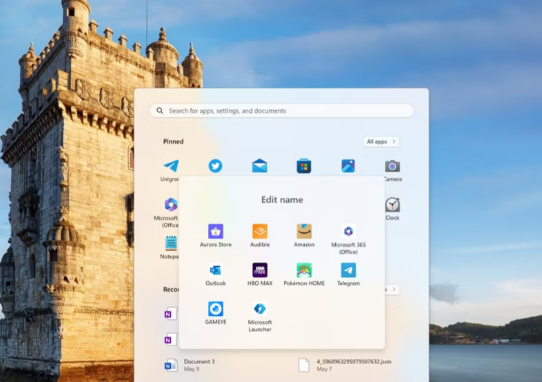Image resolution: width=542 pixels, height=382 pixels.
Task: Launch Audible from the folder
Action: [x=260, y=235]
